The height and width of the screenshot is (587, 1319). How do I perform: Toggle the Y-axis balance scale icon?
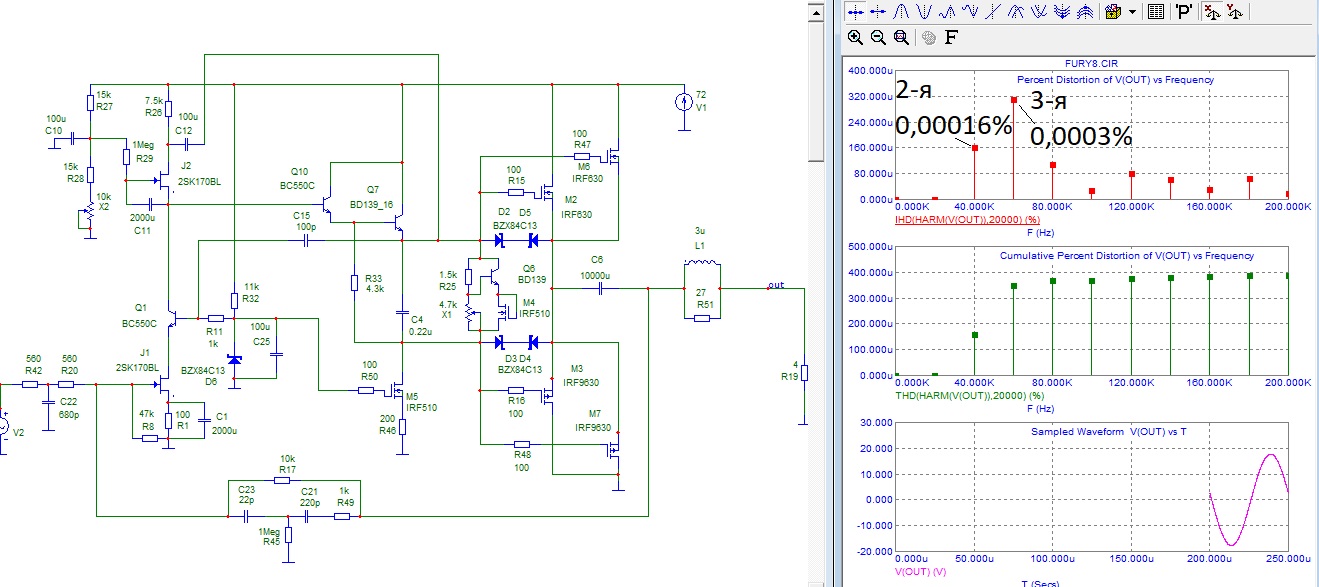(x=1233, y=12)
